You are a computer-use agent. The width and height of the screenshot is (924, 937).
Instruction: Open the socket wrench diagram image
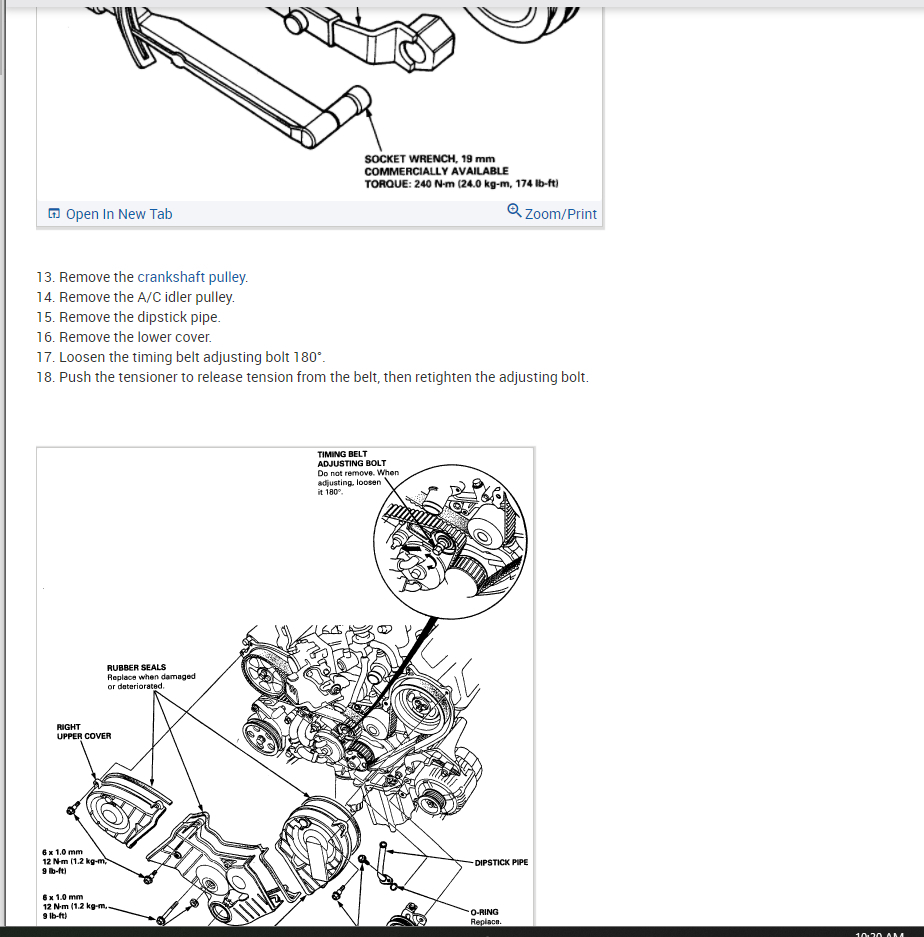pos(320,103)
